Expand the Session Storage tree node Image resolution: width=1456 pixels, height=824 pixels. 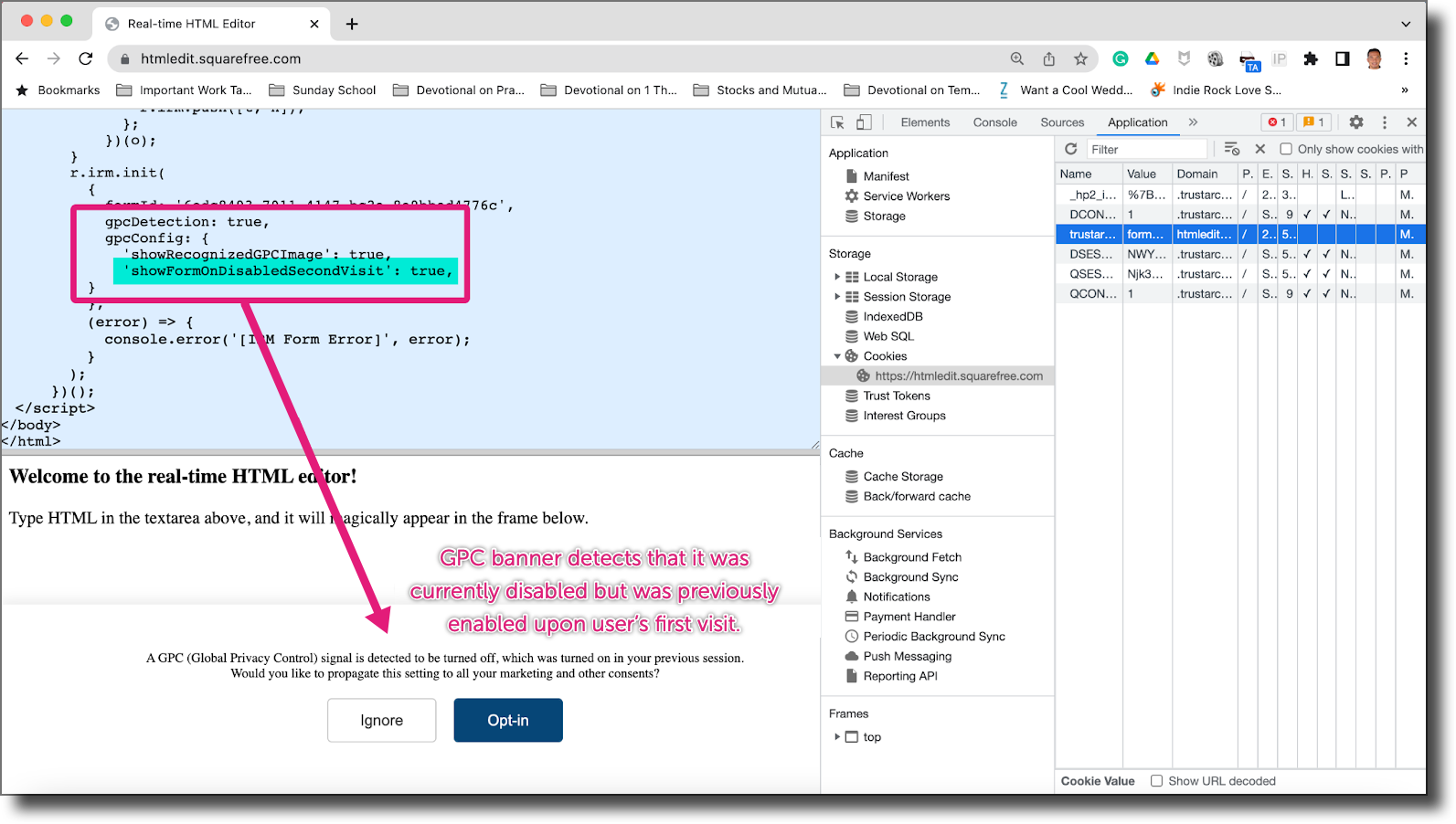click(x=836, y=297)
